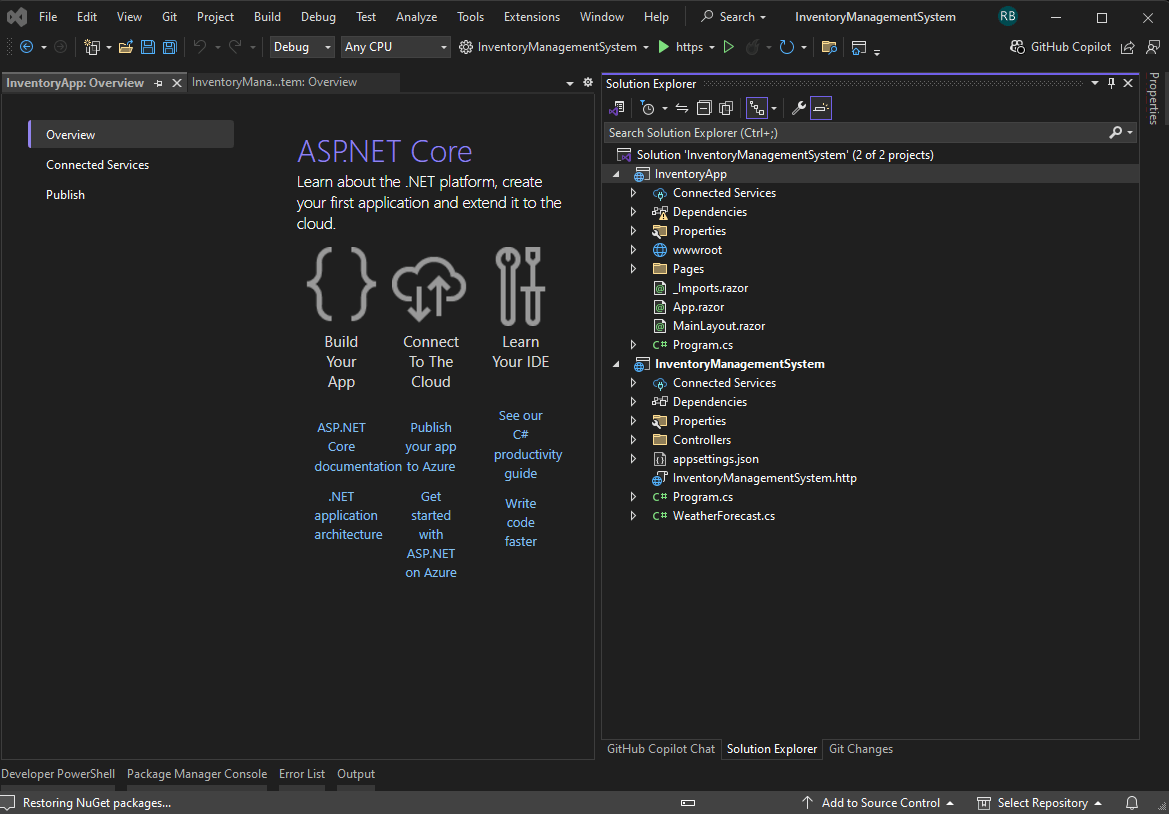Expand the wwwroot node under InventoryApp

[632, 249]
